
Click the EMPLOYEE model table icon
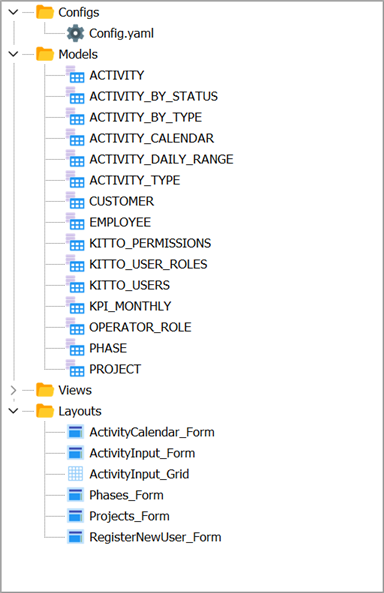pos(75,222)
